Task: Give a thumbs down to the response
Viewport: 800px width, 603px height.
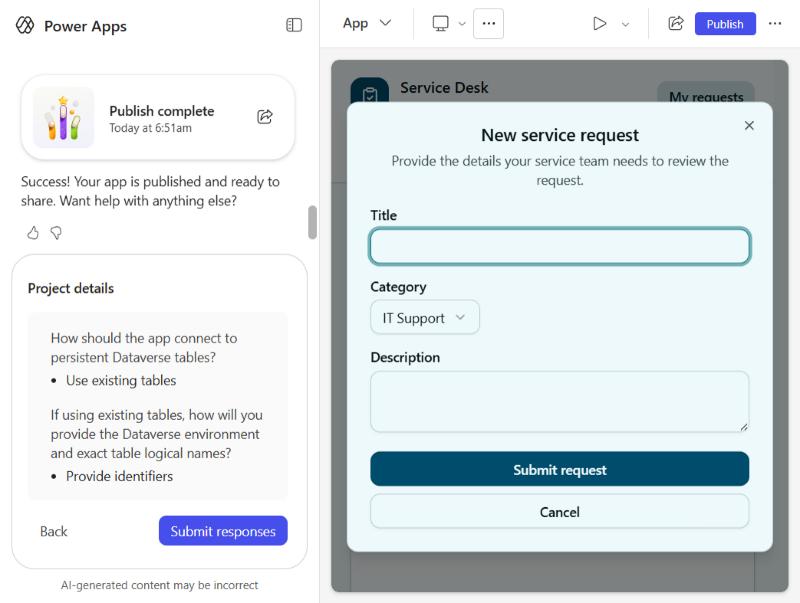Action: 56,233
